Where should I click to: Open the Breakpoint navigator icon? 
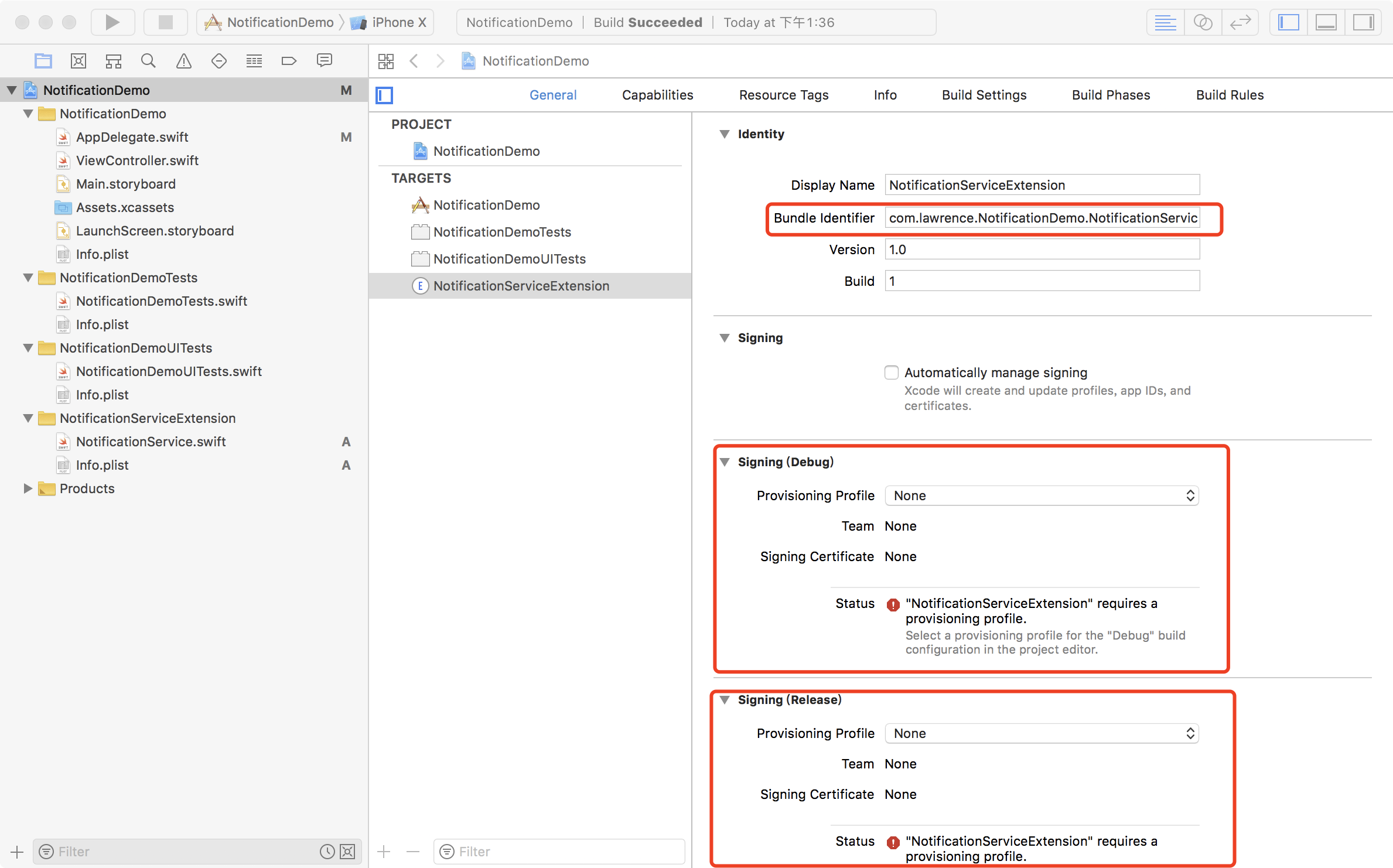point(289,61)
